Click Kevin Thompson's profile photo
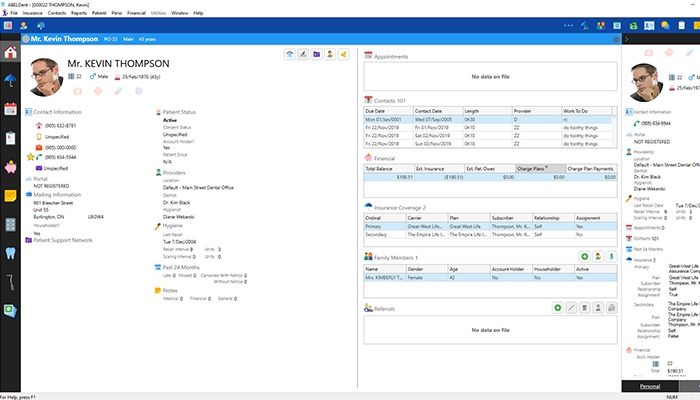The image size is (700, 400). click(x=46, y=75)
